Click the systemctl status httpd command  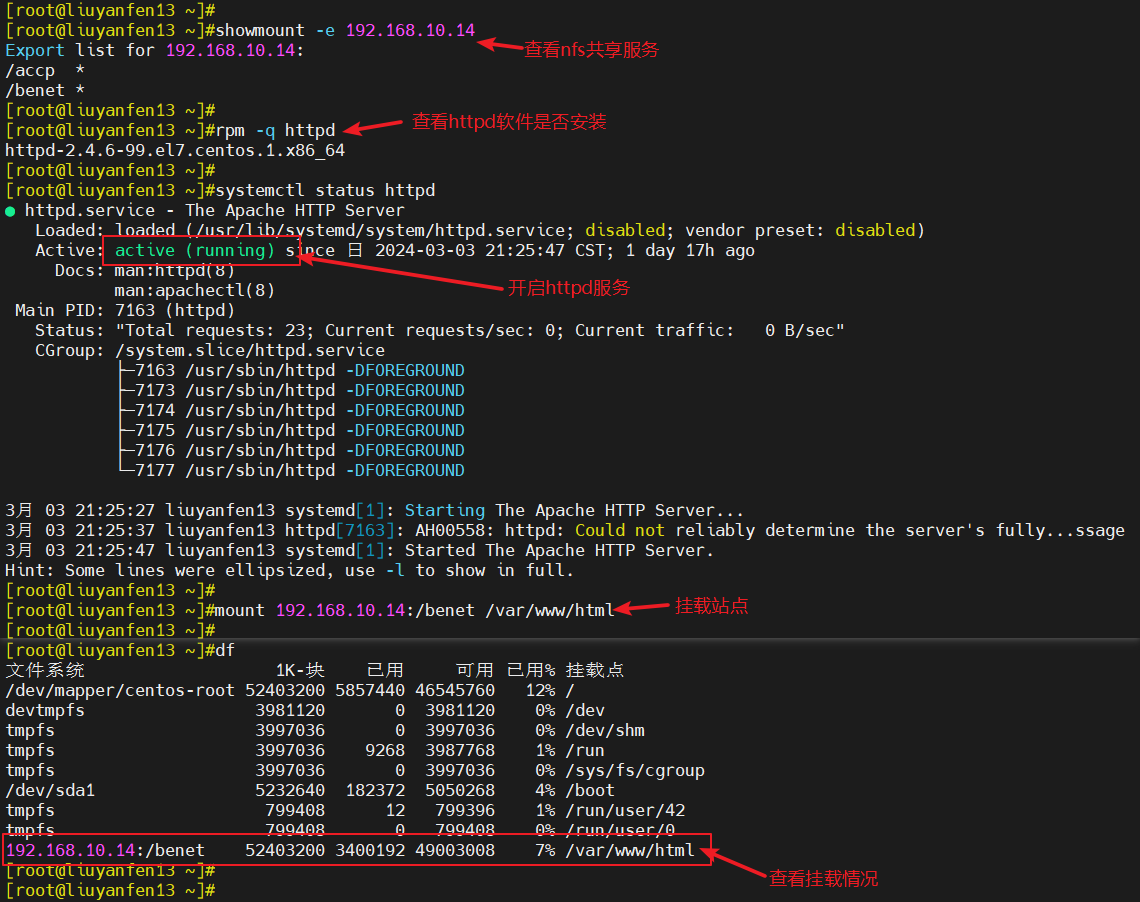point(325,190)
